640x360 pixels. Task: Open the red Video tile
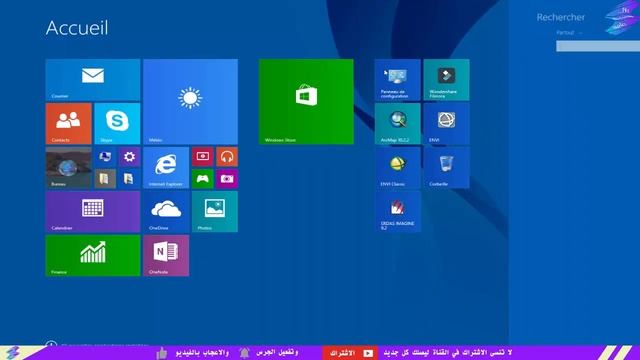(x=203, y=157)
